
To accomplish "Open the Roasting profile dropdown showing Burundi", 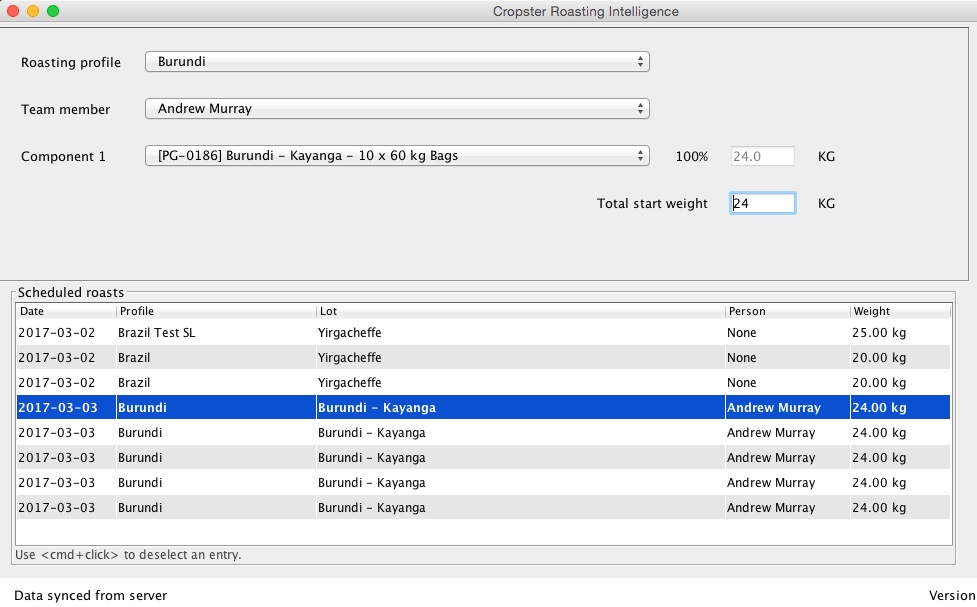I will [397, 62].
